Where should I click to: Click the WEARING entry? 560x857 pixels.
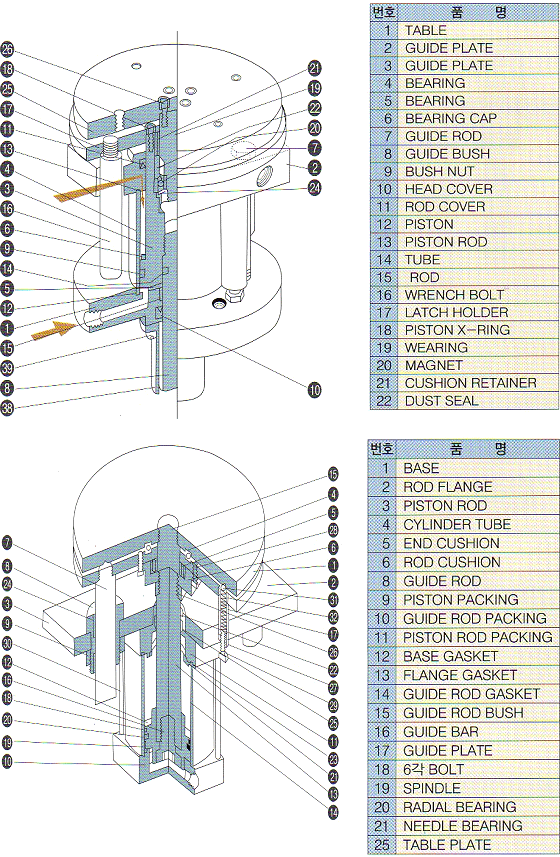[464, 347]
